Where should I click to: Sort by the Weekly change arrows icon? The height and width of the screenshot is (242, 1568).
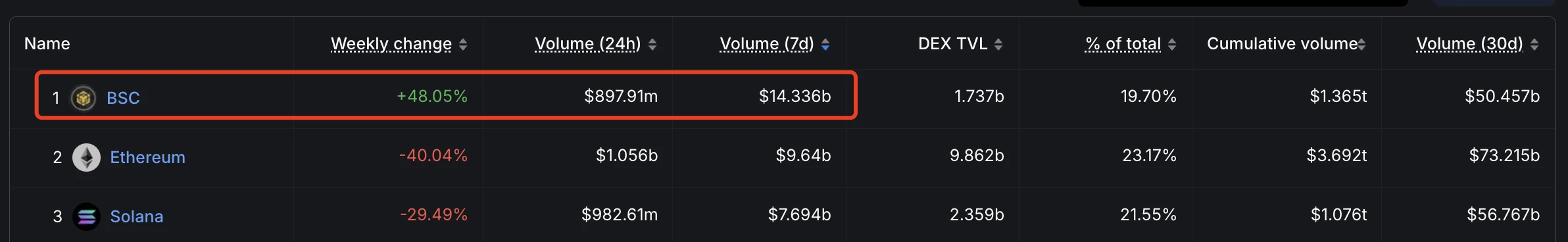(x=463, y=44)
